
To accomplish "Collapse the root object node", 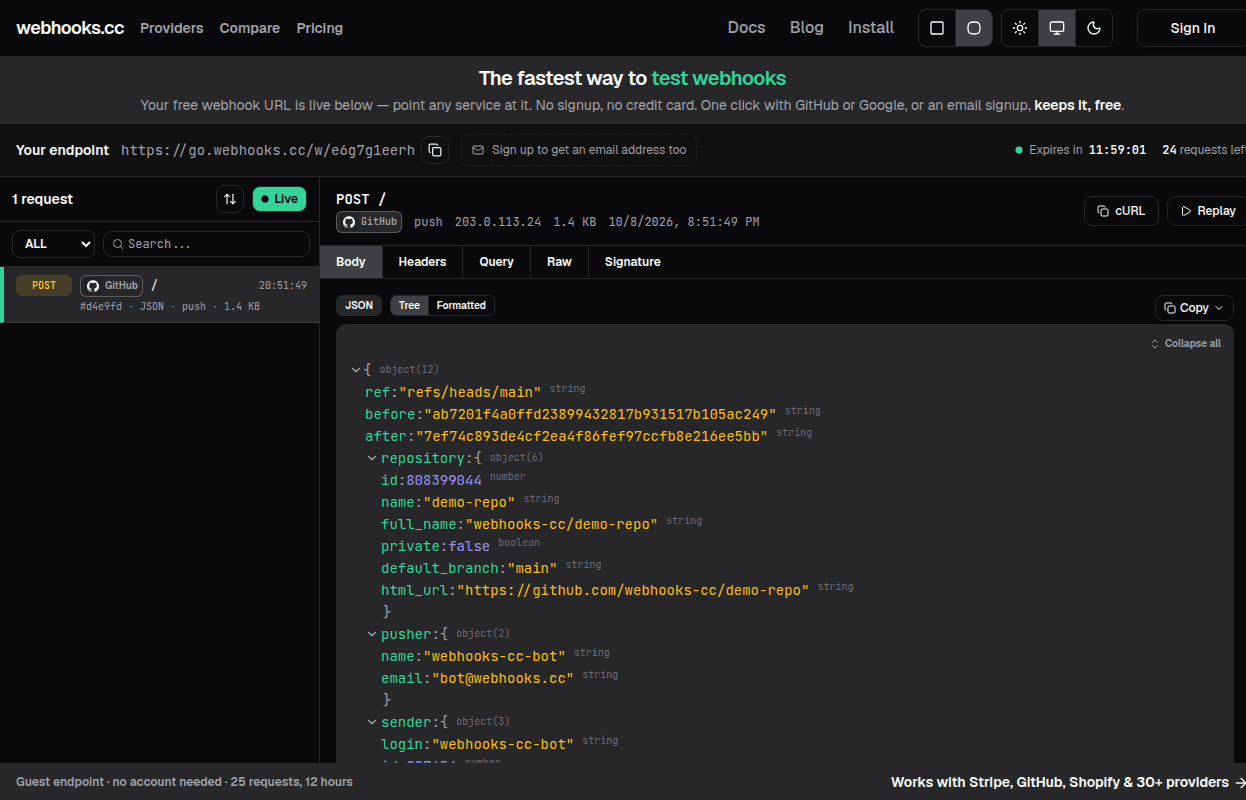I will [356, 370].
